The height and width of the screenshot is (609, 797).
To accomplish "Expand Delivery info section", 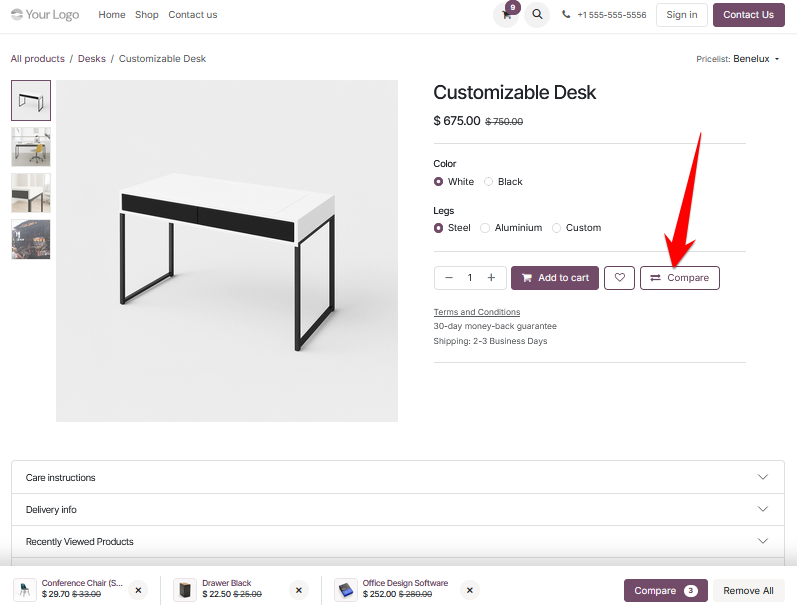I will click(397, 509).
